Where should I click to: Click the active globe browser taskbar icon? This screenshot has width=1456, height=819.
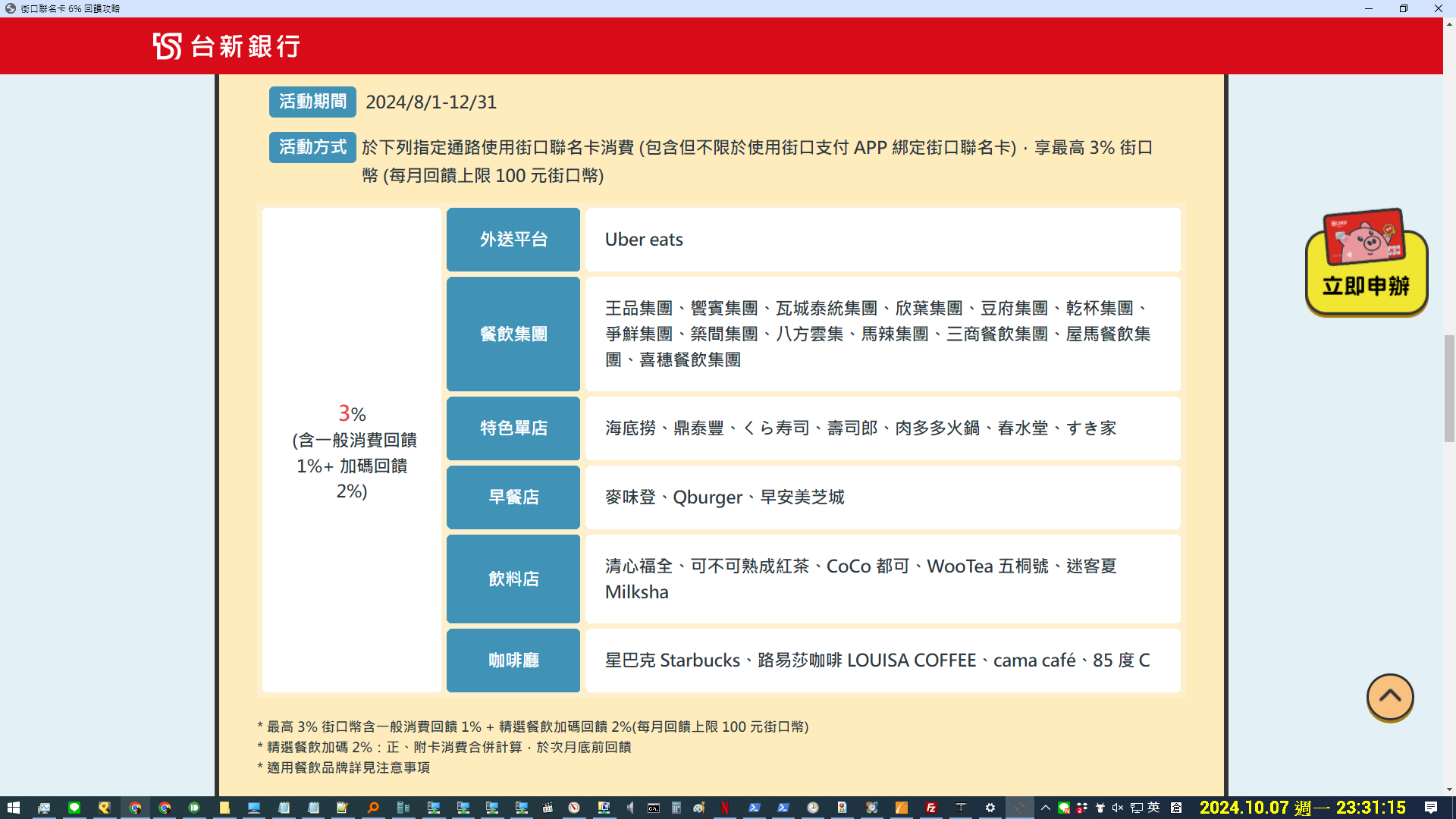click(x=1019, y=808)
